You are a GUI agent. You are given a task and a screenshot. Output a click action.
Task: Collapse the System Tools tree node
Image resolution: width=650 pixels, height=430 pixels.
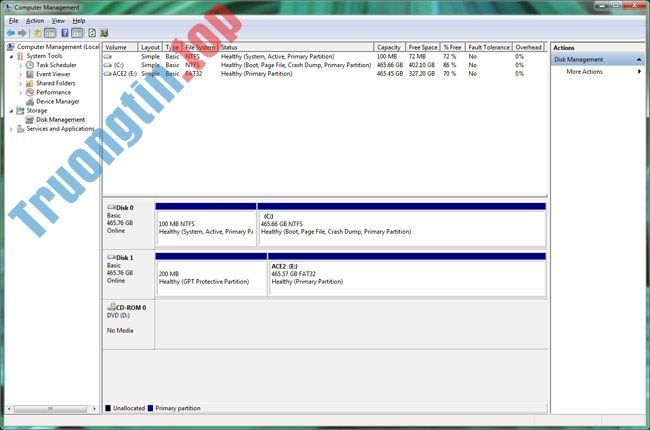coord(11,56)
